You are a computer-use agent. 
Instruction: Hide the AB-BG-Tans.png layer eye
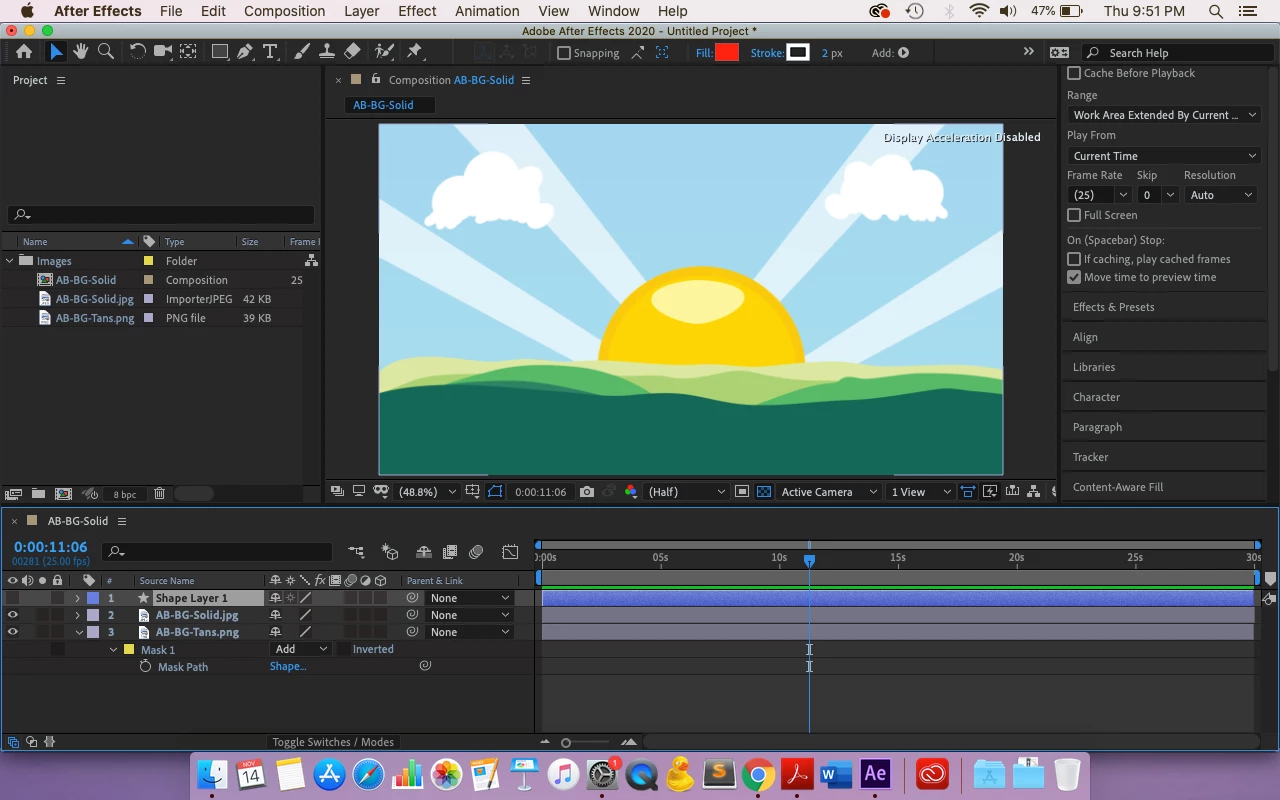(x=13, y=632)
